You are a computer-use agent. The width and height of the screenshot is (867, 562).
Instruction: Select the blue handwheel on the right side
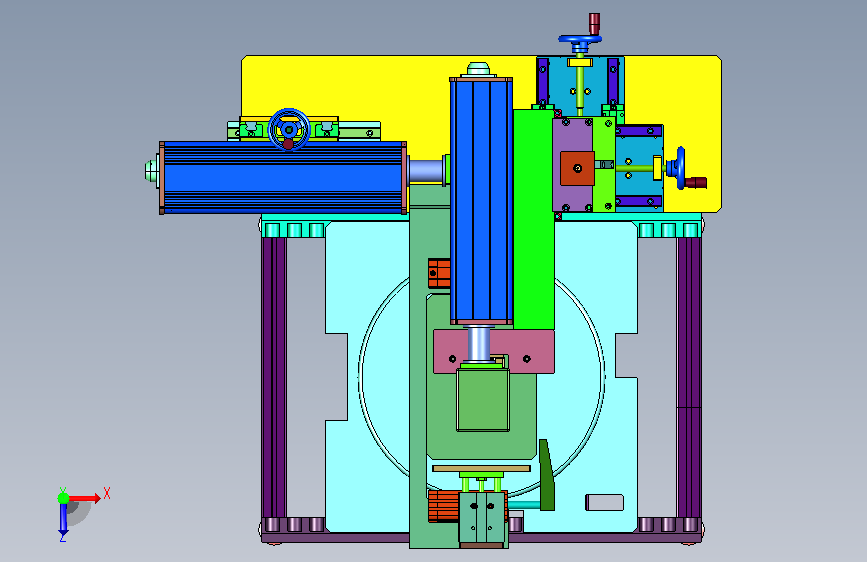680,168
